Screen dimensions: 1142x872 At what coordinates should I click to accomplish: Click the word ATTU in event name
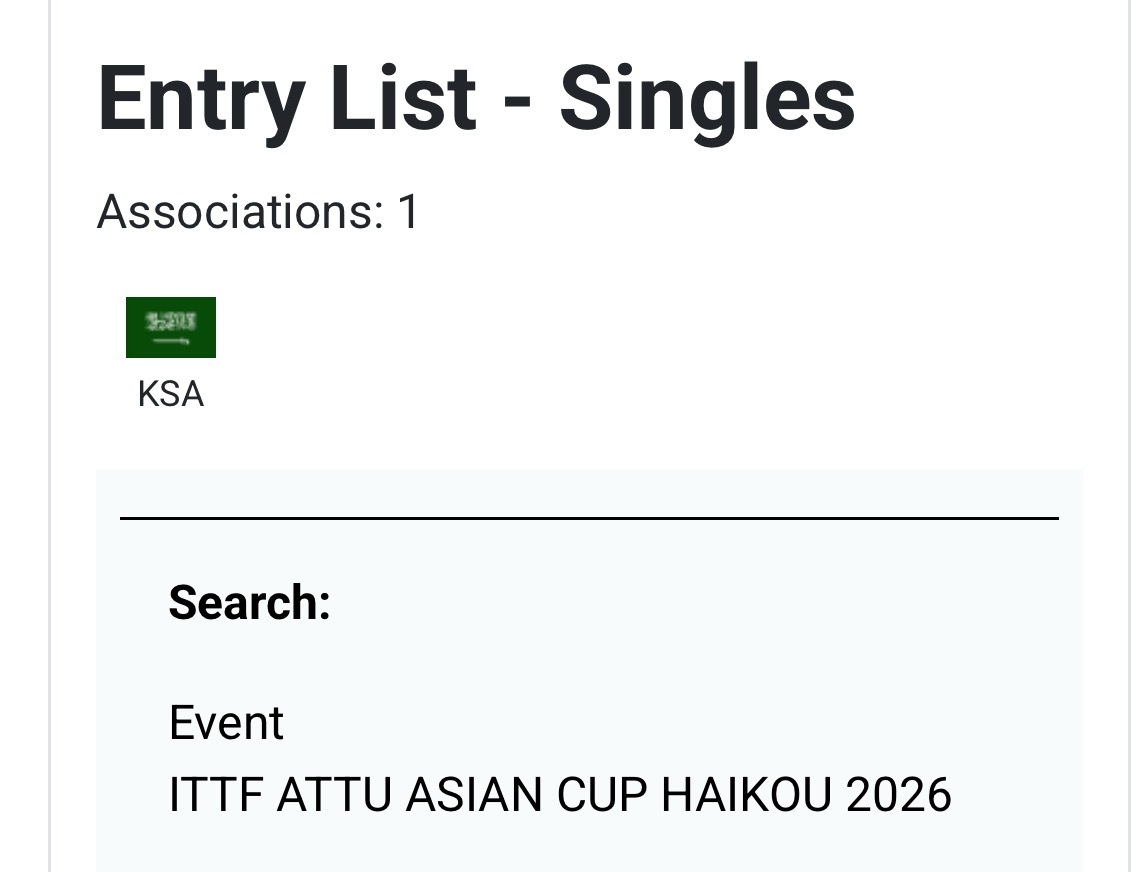pyautogui.click(x=335, y=795)
